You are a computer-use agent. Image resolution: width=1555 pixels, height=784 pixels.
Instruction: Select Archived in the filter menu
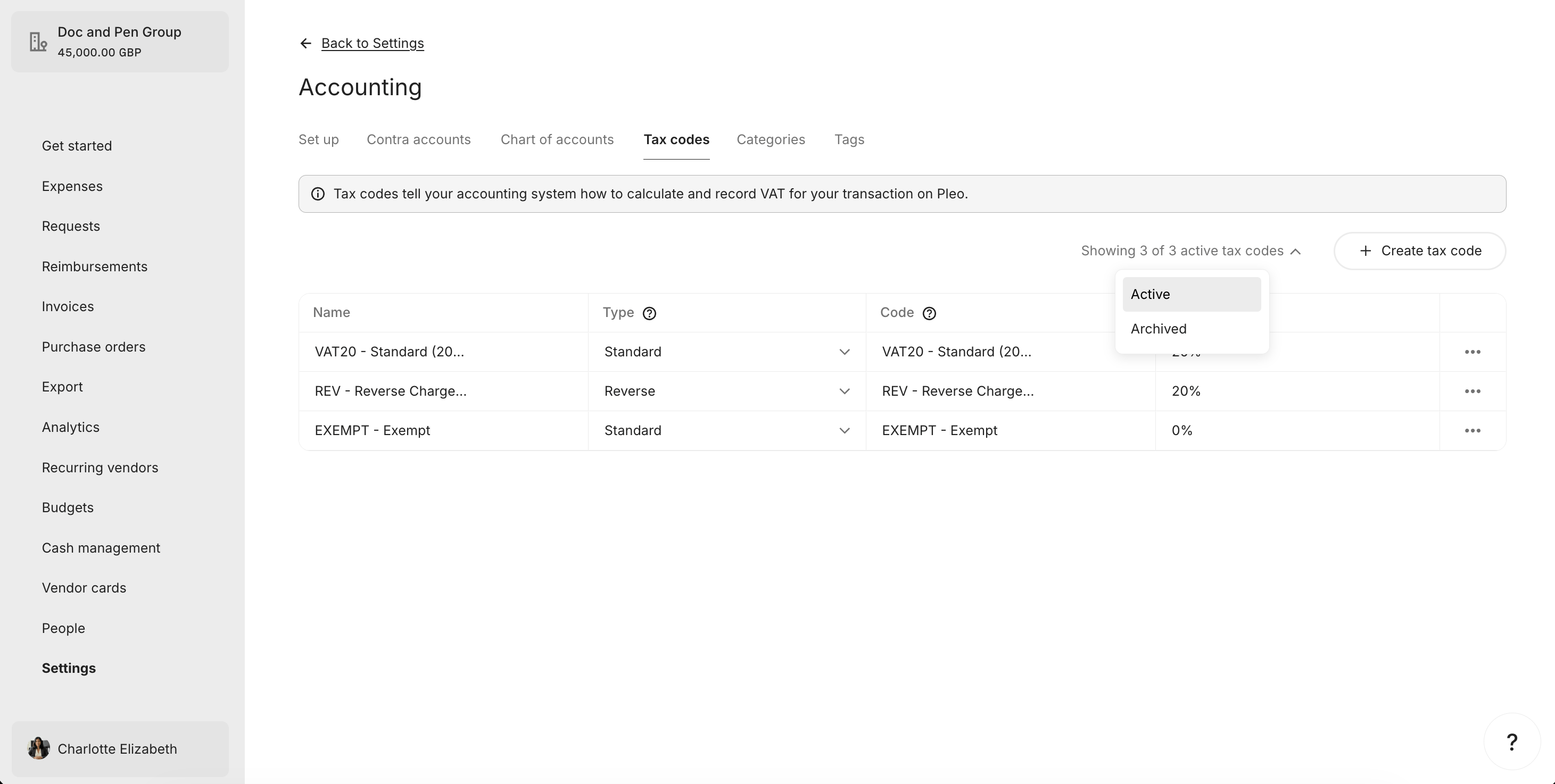pos(1191,329)
